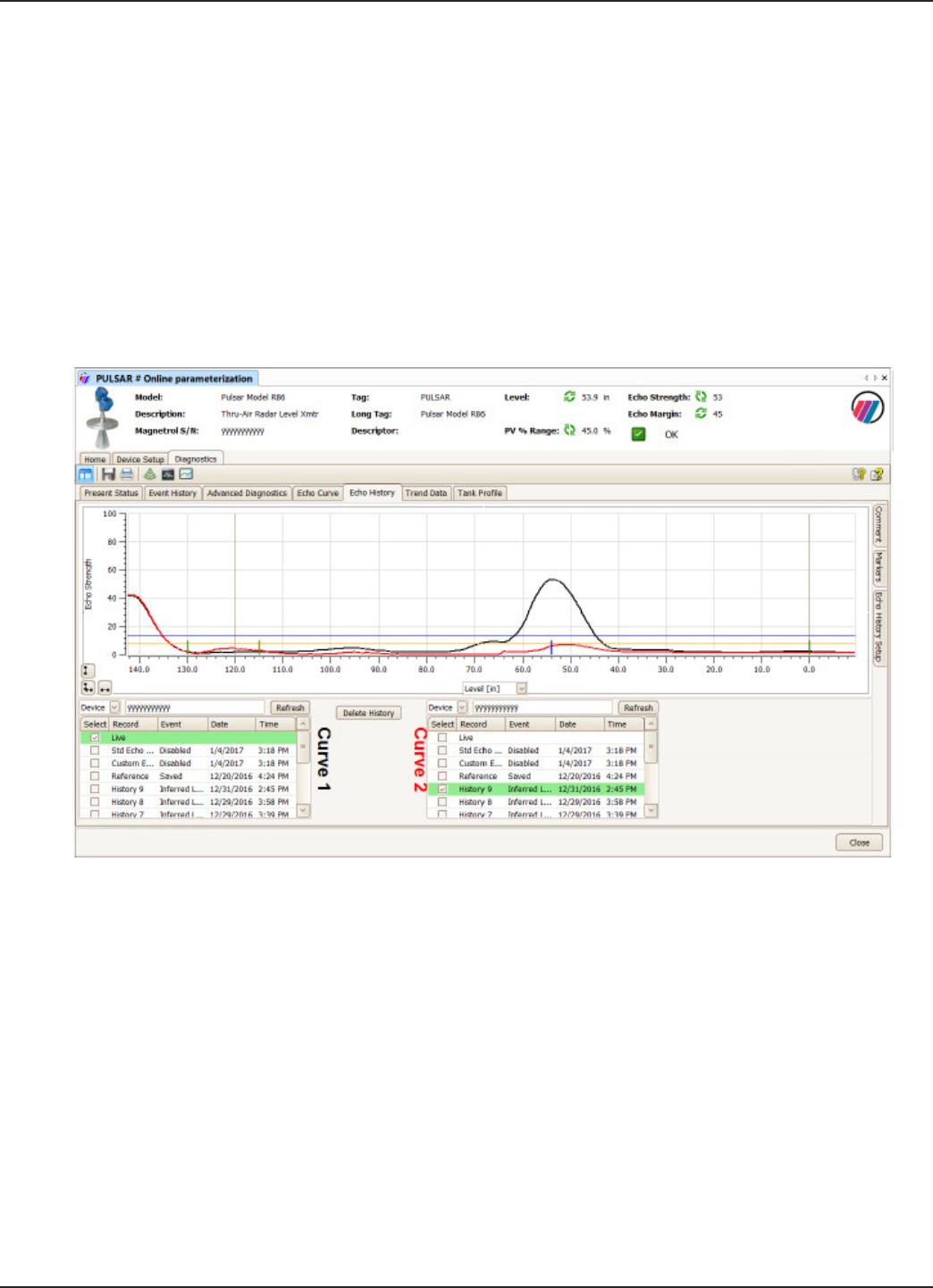This screenshot has height=1288, width=933.
Task: Click the refresh icon next to Level
Action: pyautogui.click(x=569, y=397)
